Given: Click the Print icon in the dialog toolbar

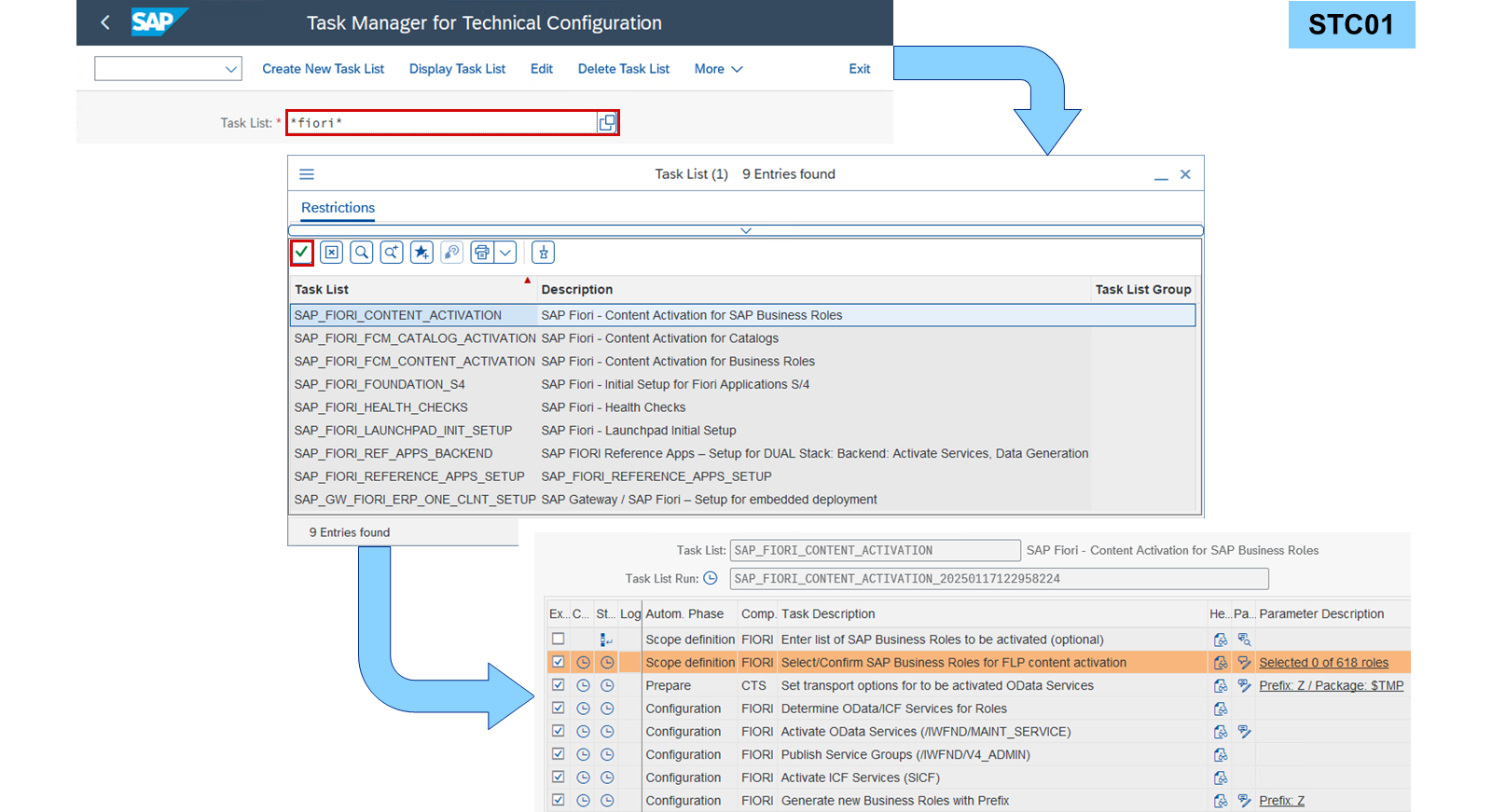Looking at the screenshot, I should tap(481, 252).
